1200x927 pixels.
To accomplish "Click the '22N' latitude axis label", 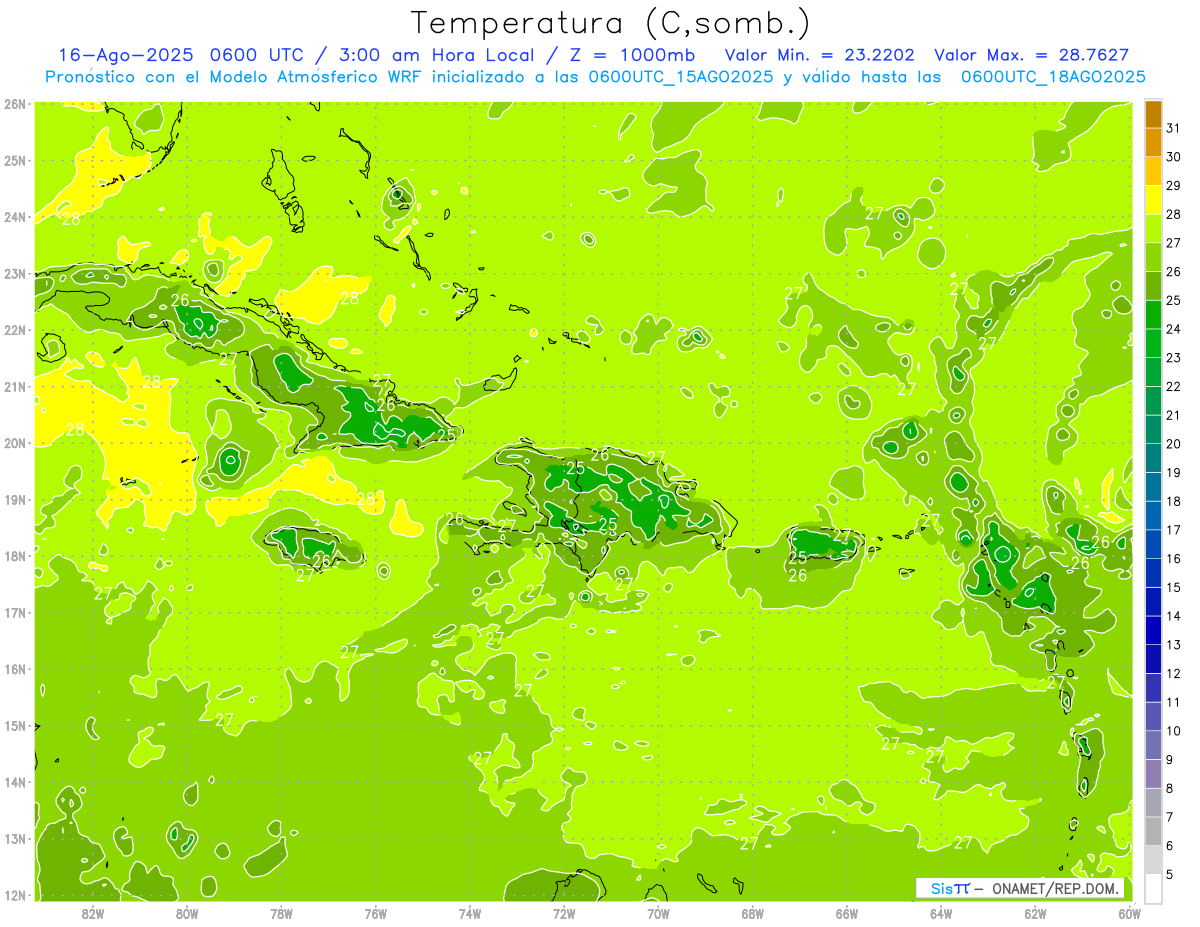I will click(14, 330).
